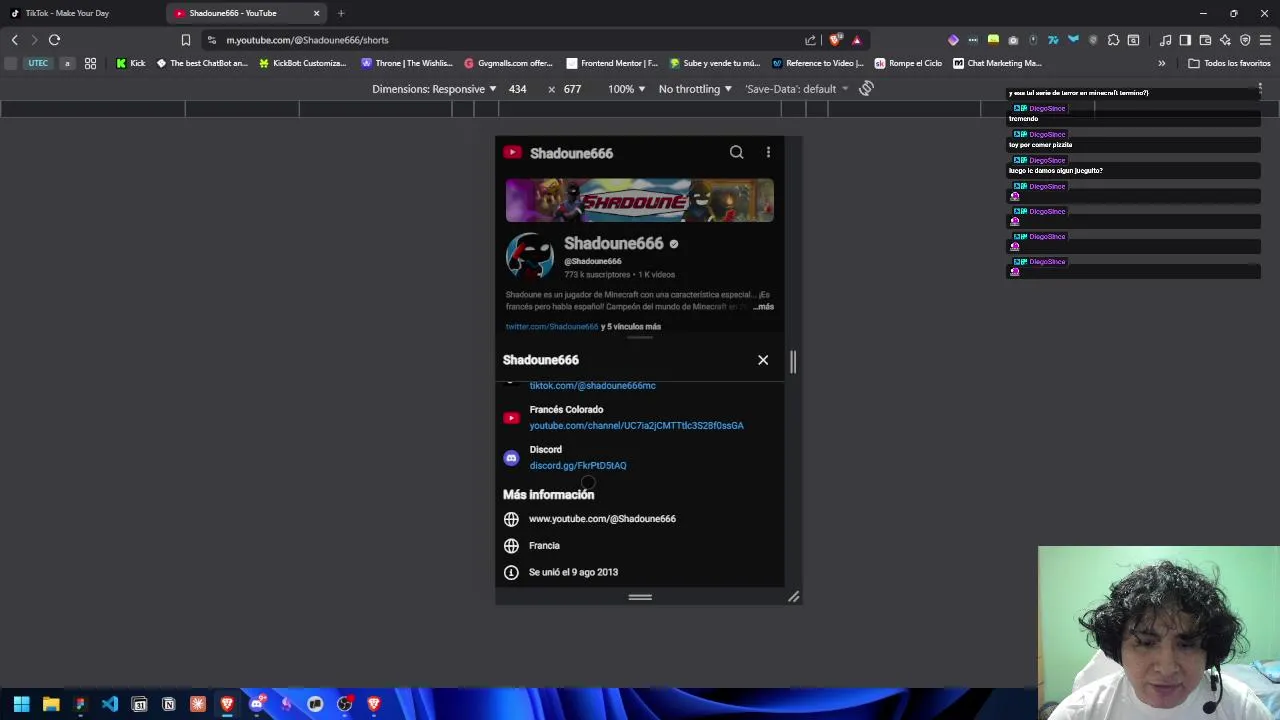This screenshot has height=720, width=1280.
Task: Open device toolbar more options menu
Action: pyautogui.click(x=1260, y=89)
